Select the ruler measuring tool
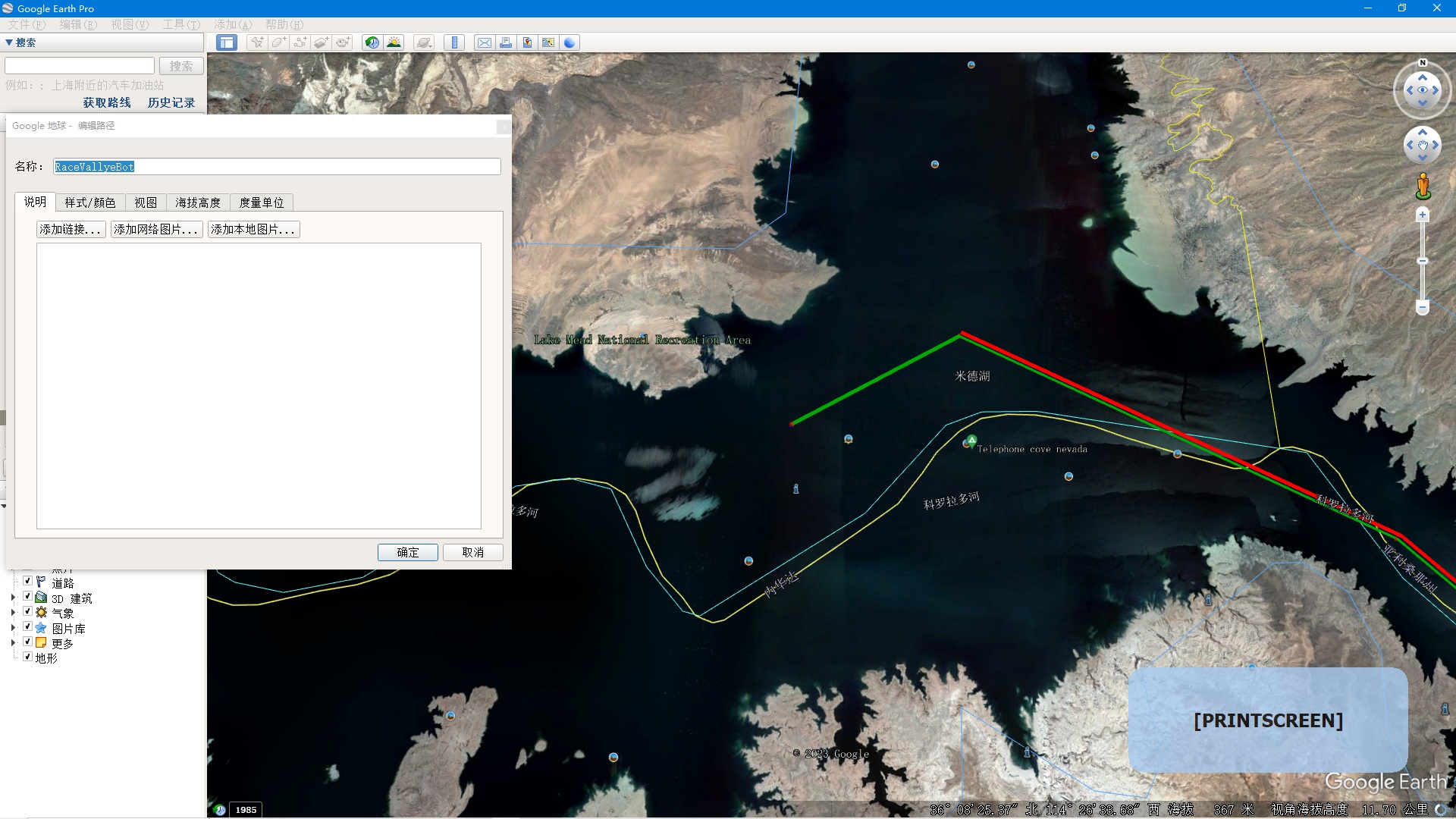The image size is (1456, 819). point(454,42)
